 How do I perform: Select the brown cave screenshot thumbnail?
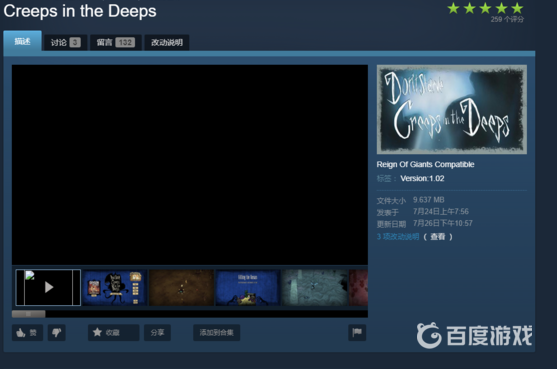pos(181,287)
